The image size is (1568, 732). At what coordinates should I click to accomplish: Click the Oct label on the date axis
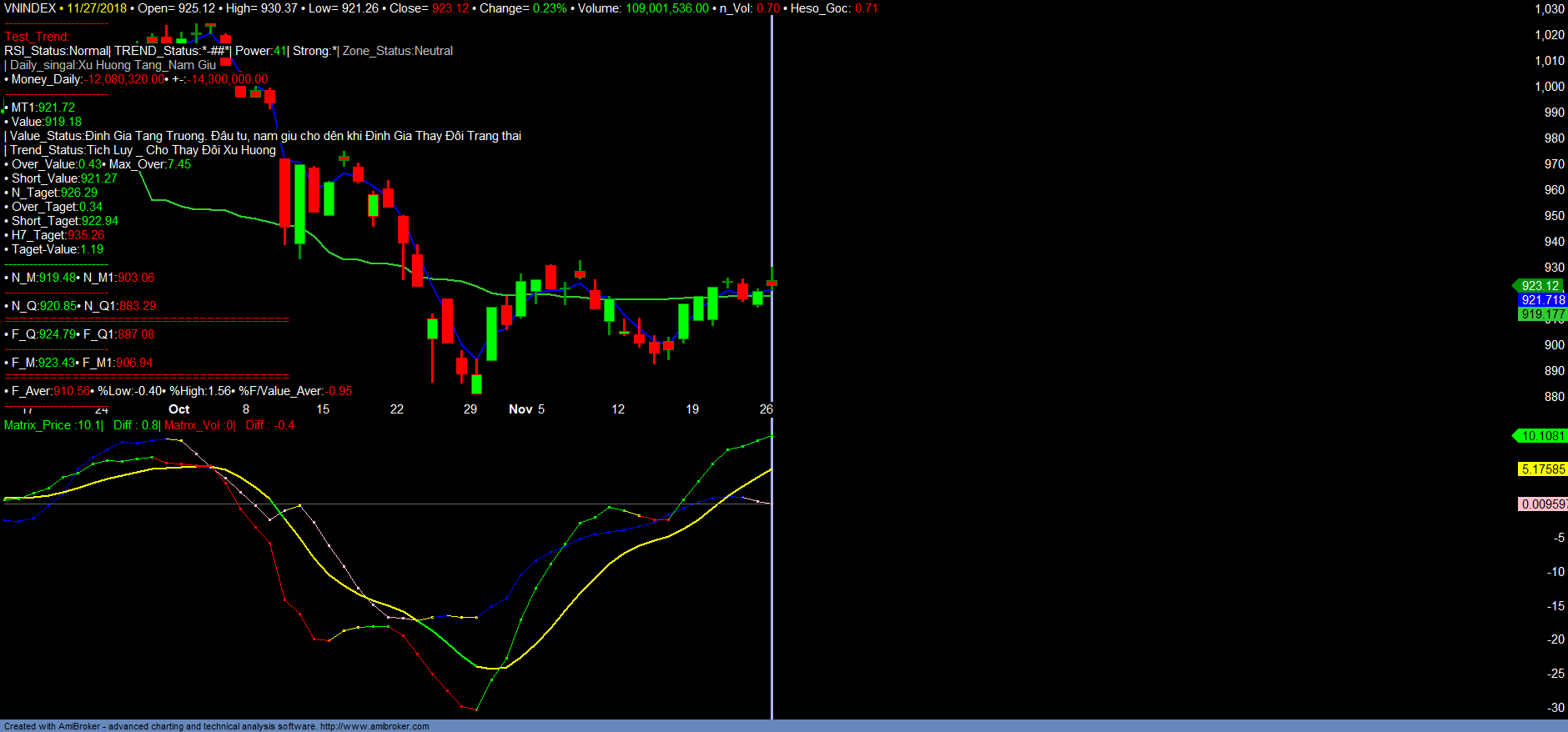tap(178, 409)
